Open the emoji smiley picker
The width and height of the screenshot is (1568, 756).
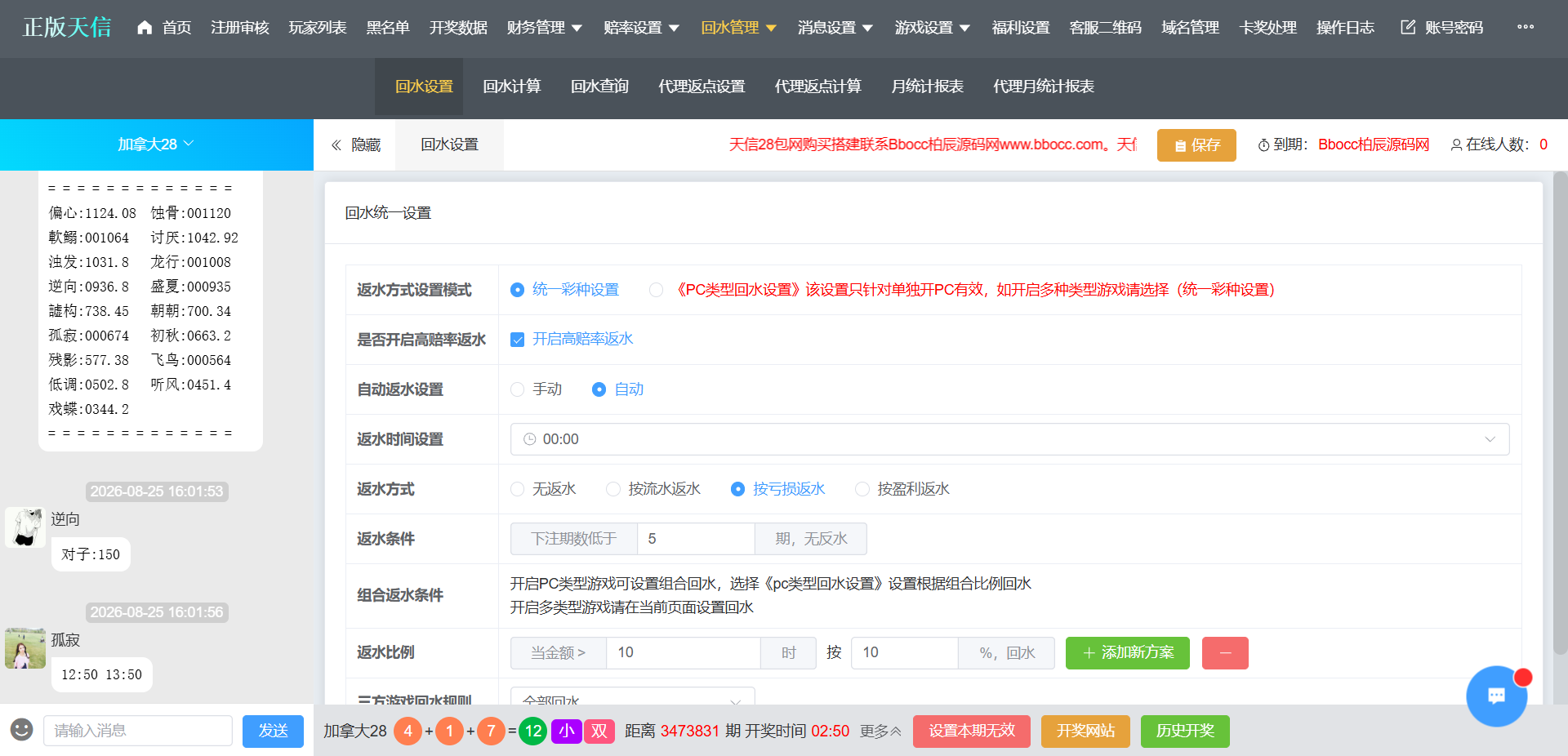click(22, 730)
